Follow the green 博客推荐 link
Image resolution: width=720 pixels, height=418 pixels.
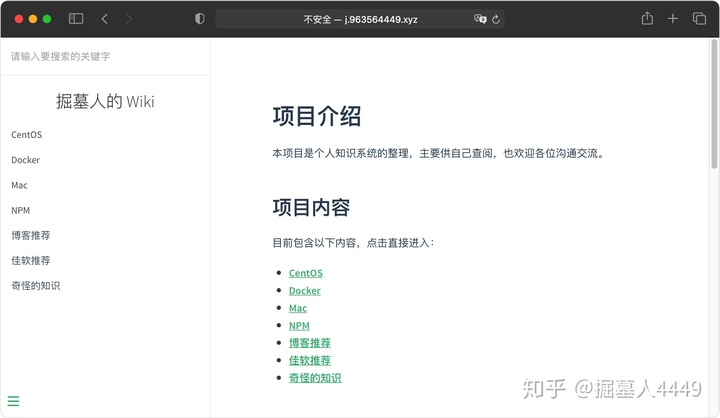click(310, 343)
